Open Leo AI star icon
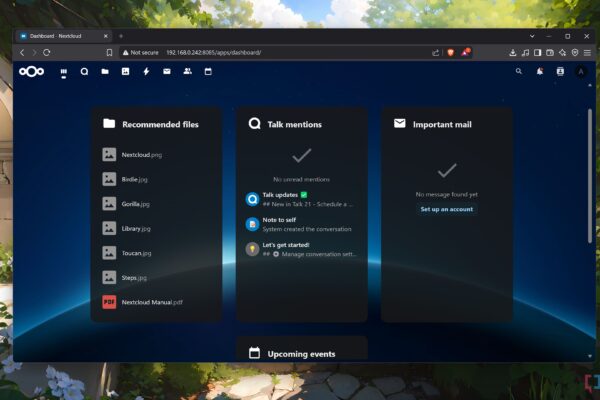Viewport: 600px width, 400px height. pyautogui.click(x=562, y=52)
